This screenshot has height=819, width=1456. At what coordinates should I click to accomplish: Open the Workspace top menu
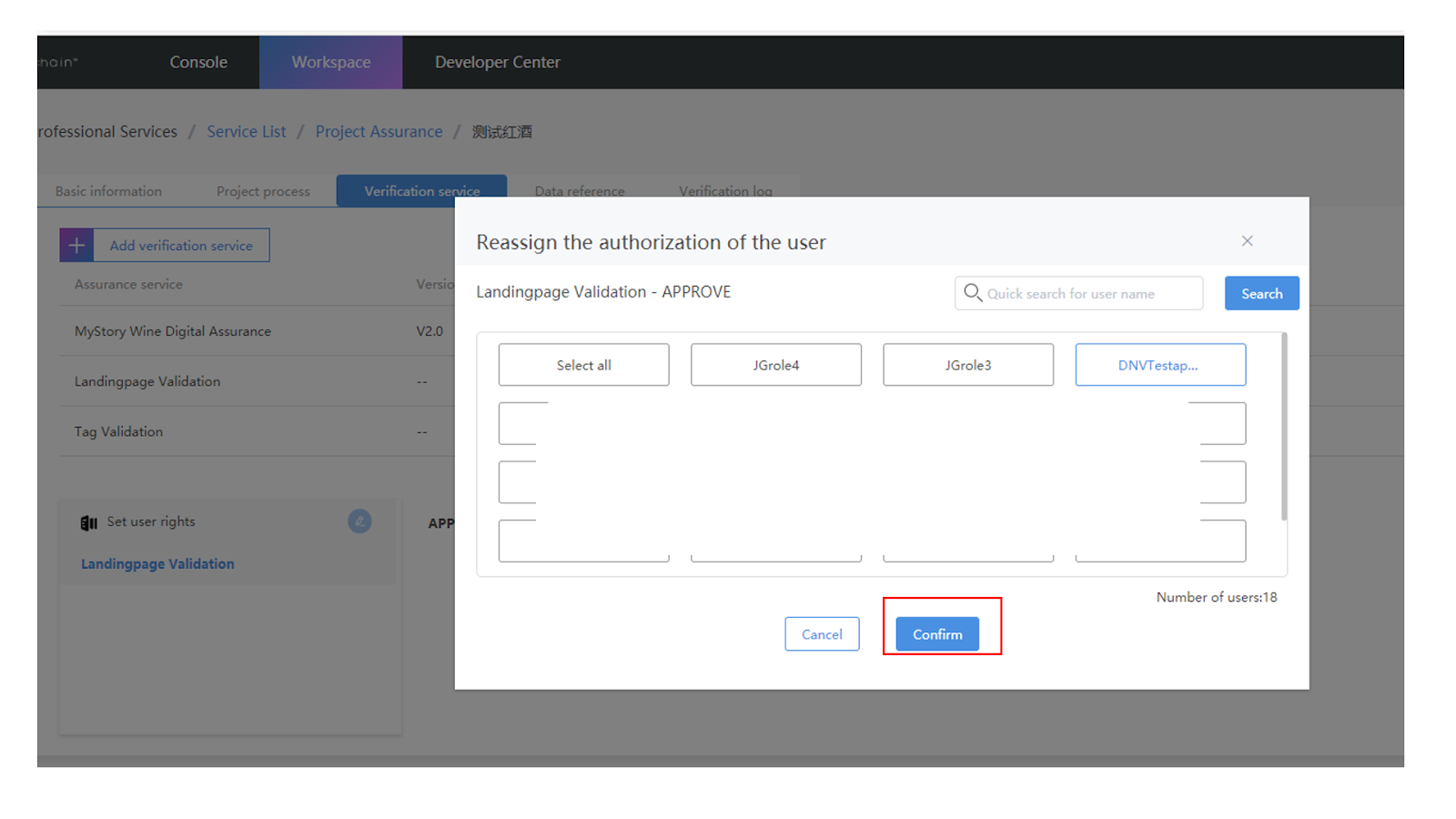[x=331, y=62]
